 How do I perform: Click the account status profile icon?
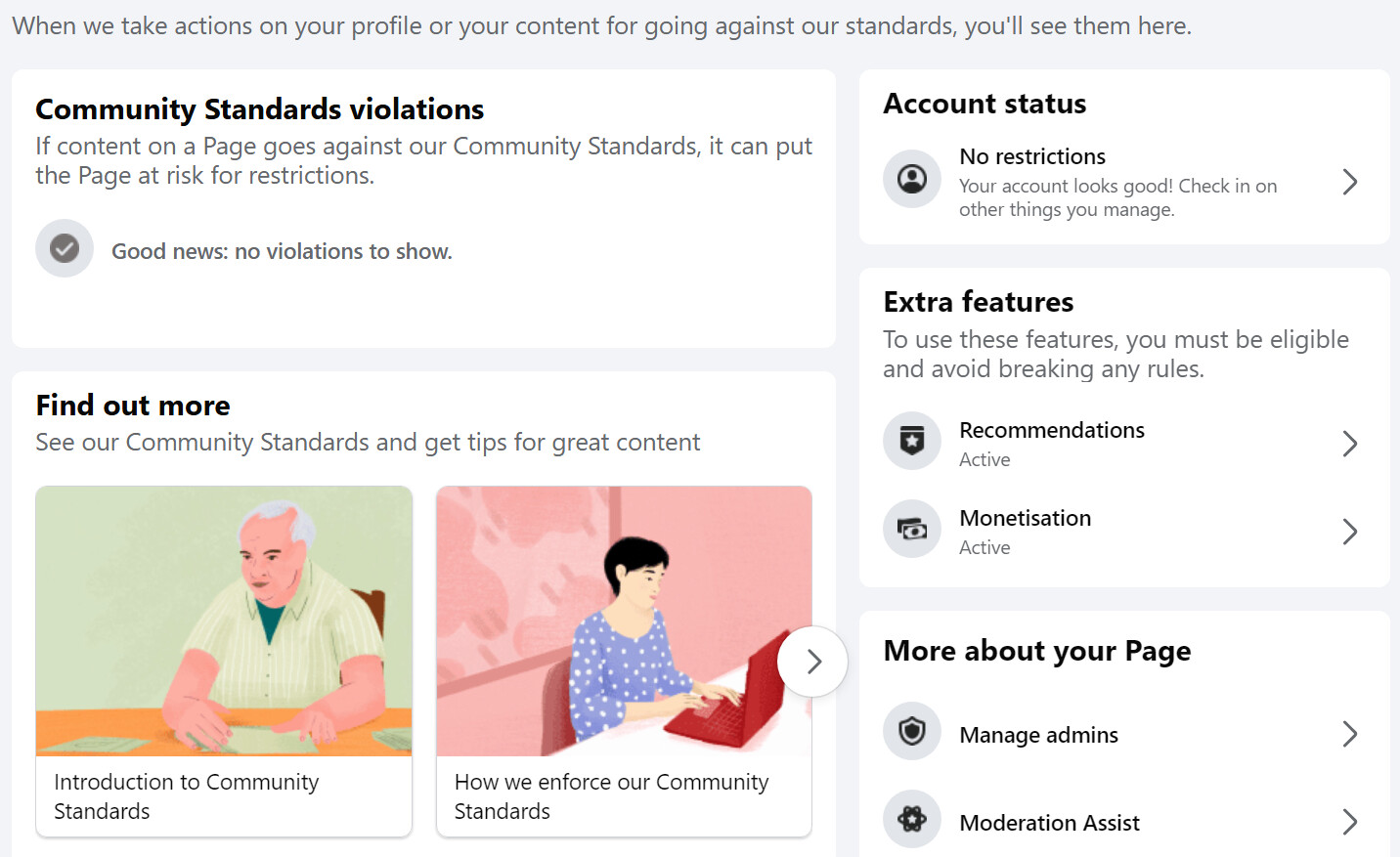point(912,179)
